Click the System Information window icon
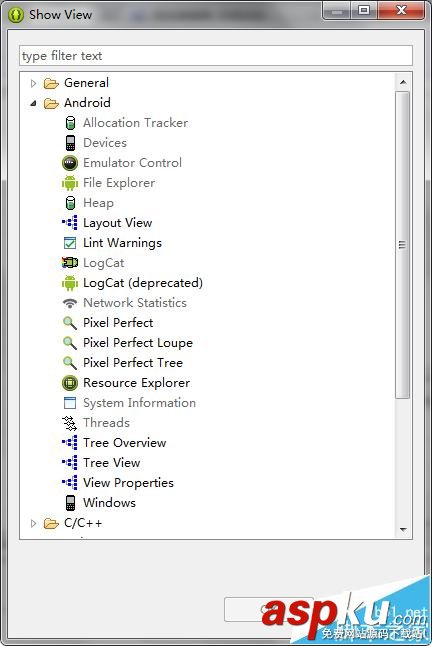Viewport: 432px width, 646px height. 70,403
